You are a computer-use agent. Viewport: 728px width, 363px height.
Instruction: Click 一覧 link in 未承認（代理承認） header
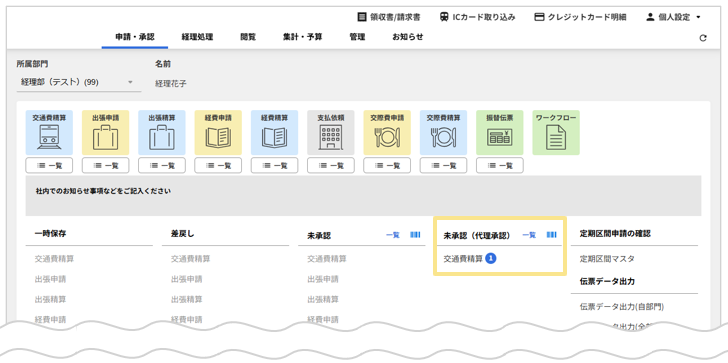tap(529, 235)
